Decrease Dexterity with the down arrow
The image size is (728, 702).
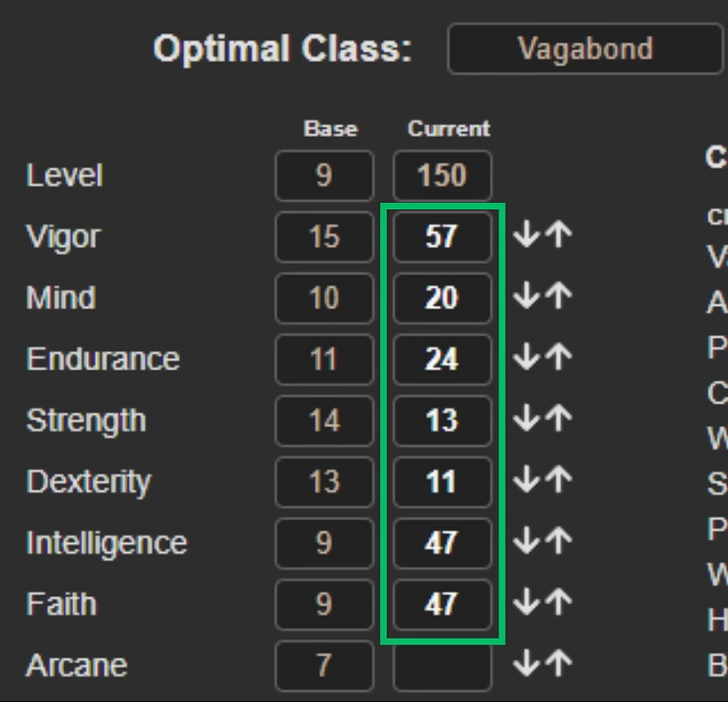[x=527, y=481]
